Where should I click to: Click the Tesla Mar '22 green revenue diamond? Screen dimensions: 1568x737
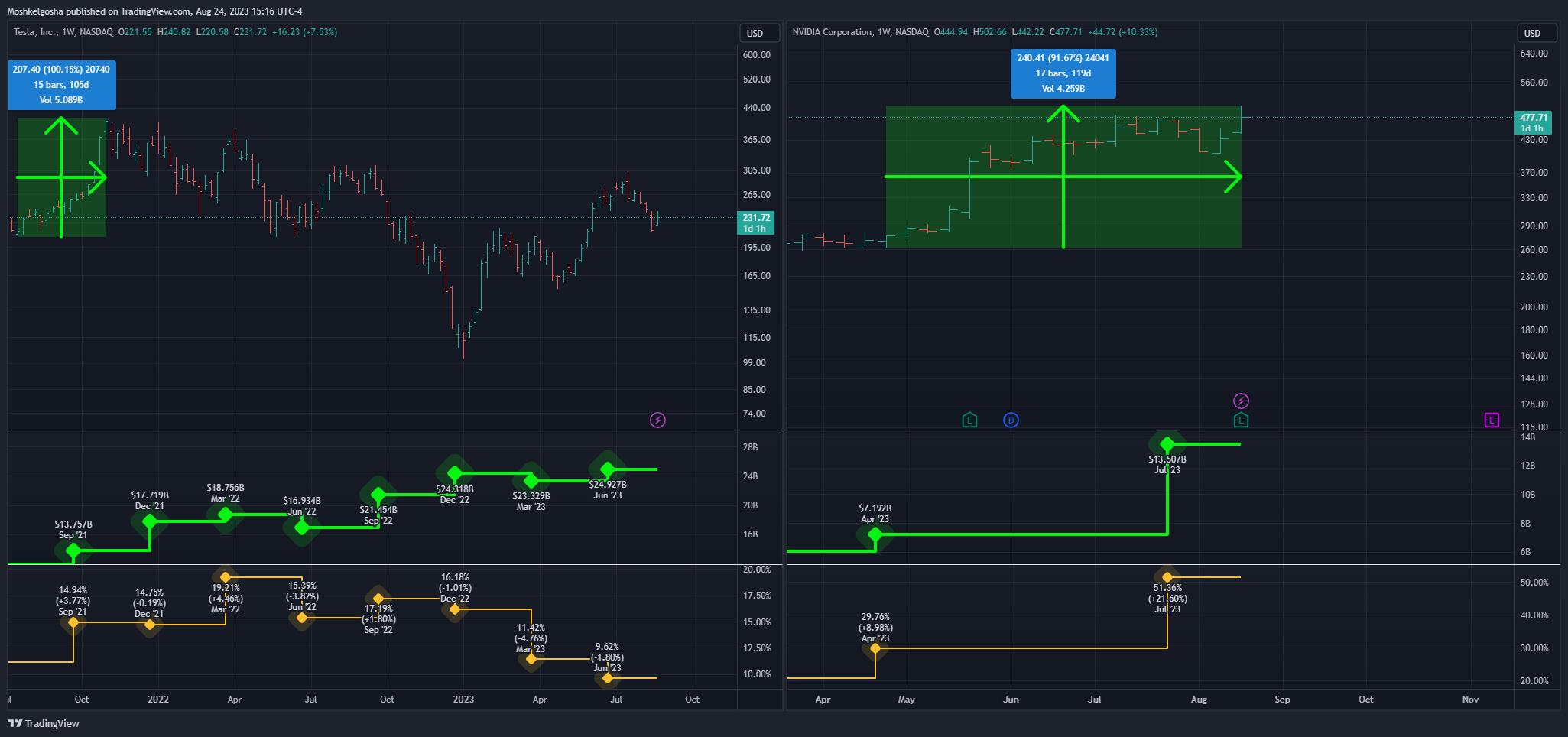click(x=226, y=515)
